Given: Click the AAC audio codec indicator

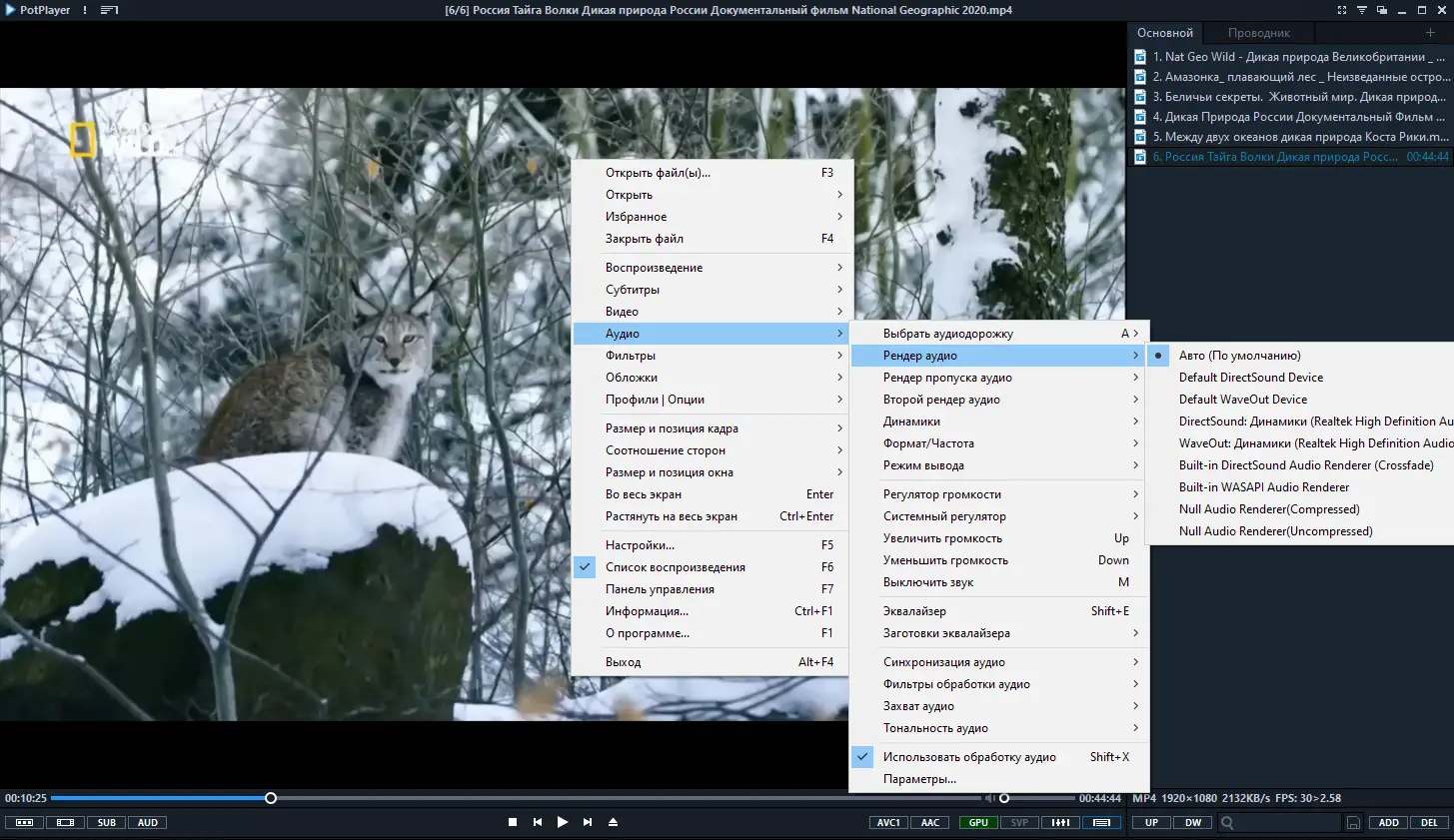Looking at the screenshot, I should 930,823.
